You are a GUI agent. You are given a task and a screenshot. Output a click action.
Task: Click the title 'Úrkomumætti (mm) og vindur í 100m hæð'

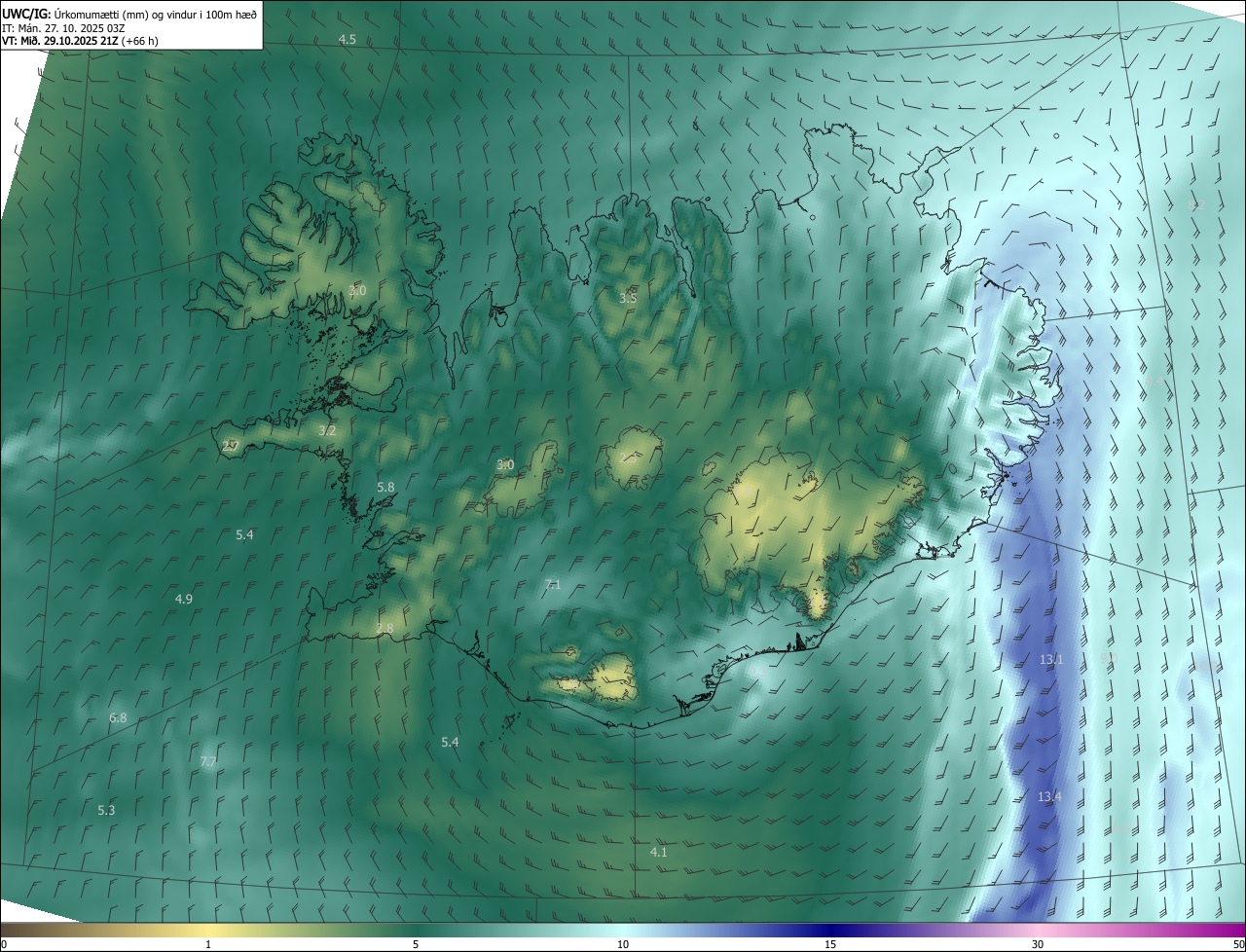(158, 14)
